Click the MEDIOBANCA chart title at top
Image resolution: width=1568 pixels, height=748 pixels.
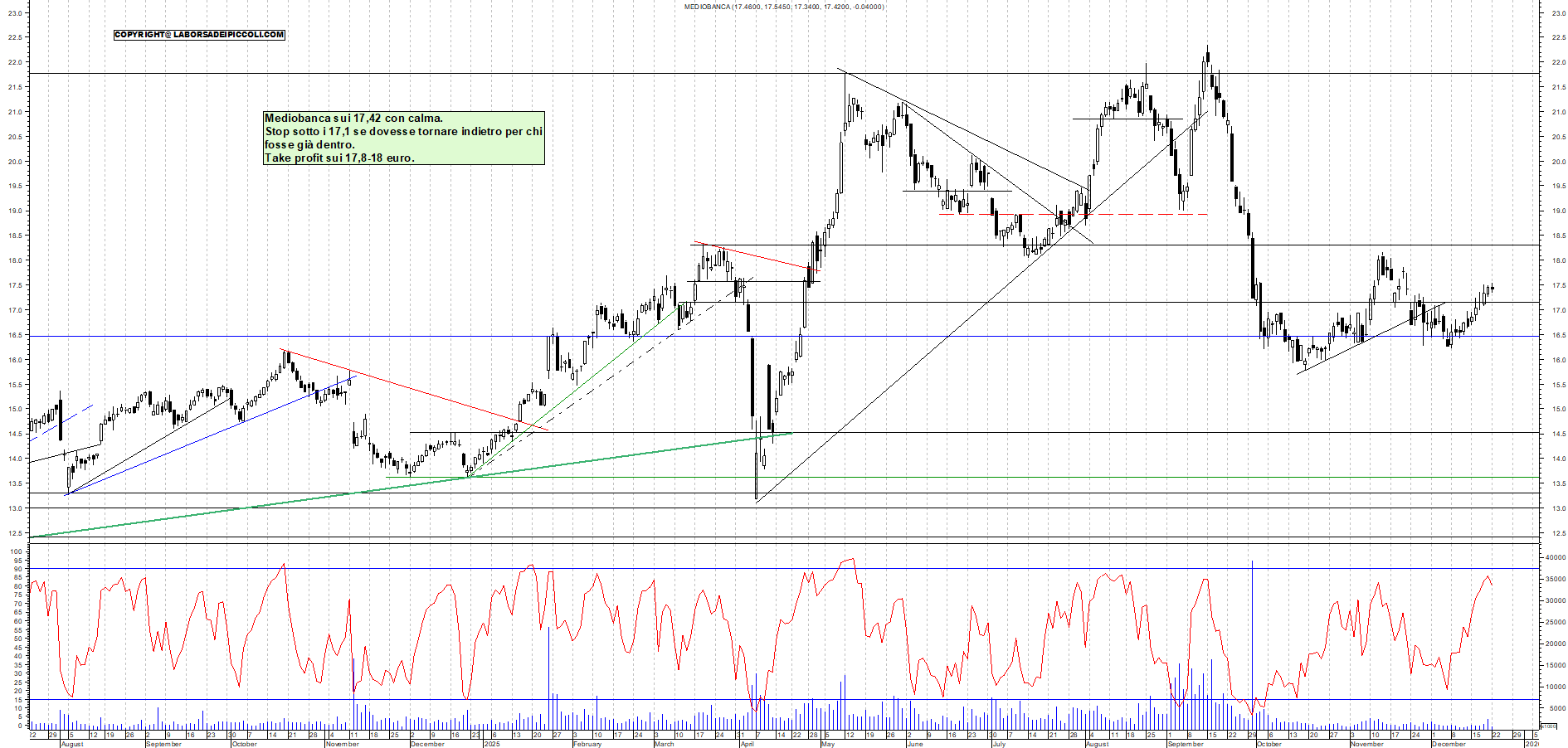tap(783, 7)
